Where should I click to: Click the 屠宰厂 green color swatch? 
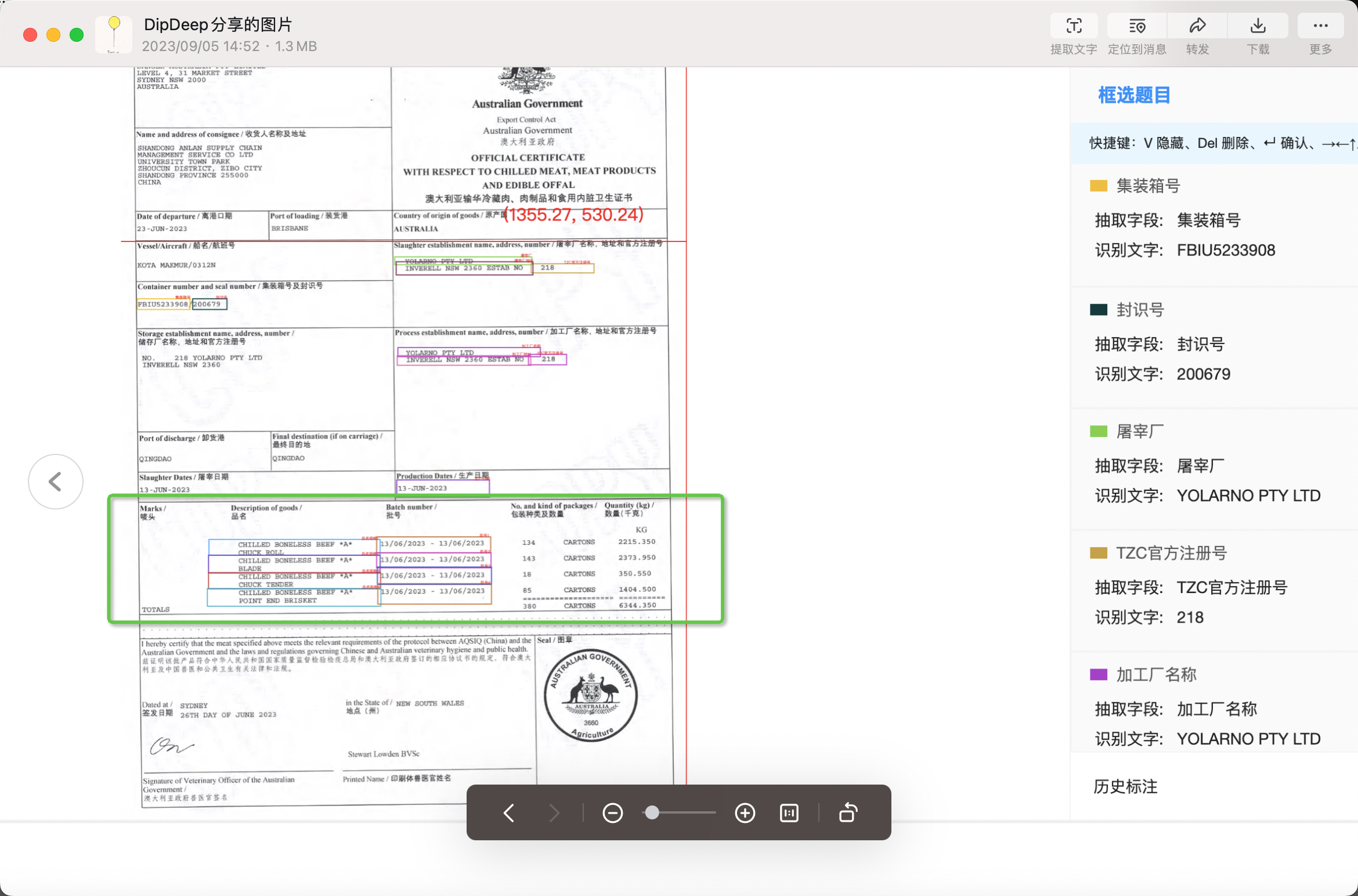(x=1098, y=431)
